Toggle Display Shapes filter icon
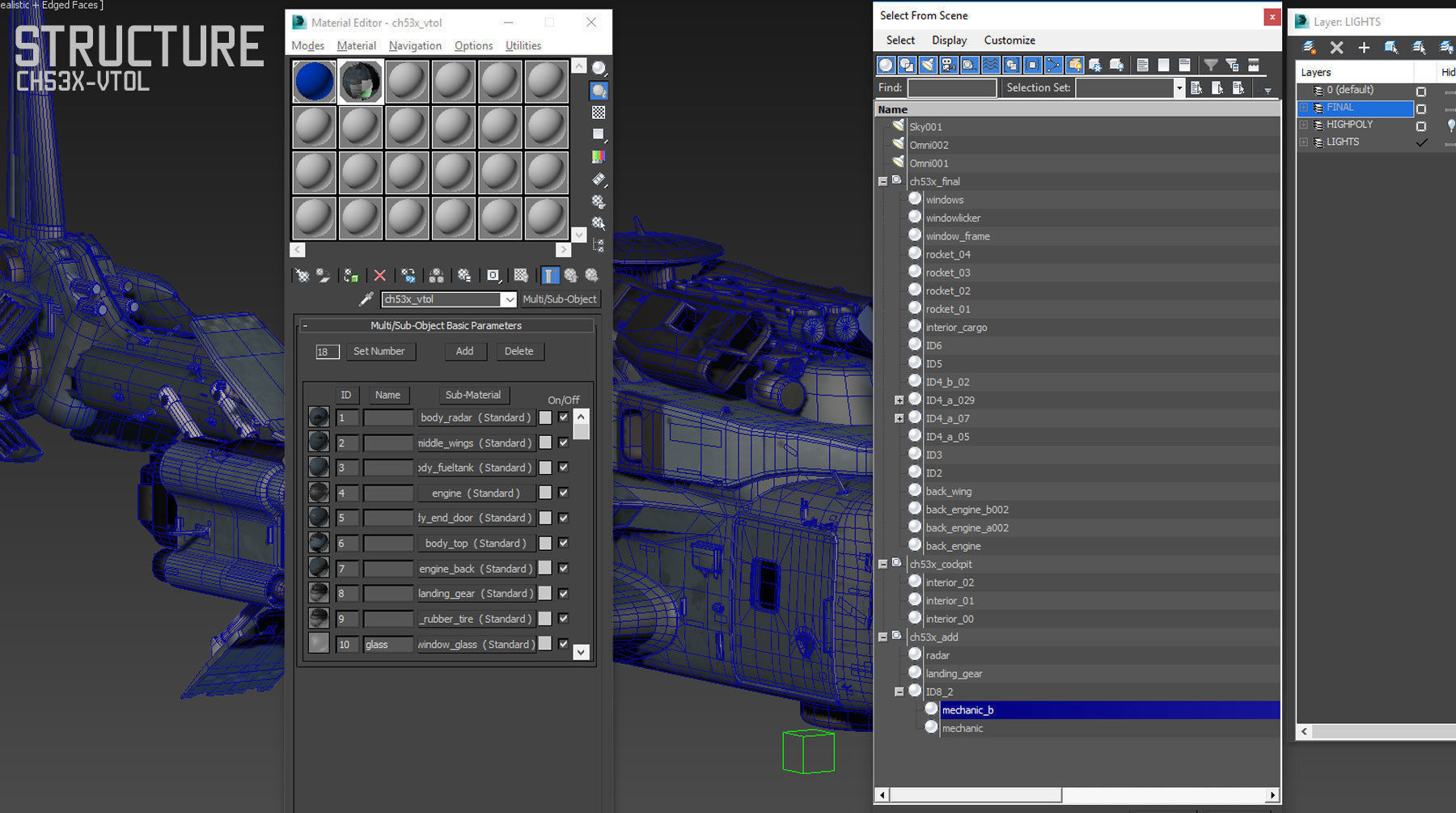This screenshot has height=813, width=1456. click(x=907, y=65)
